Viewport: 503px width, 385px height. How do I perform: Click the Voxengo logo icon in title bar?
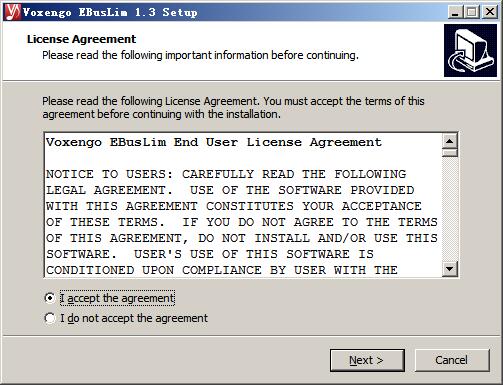(13, 12)
